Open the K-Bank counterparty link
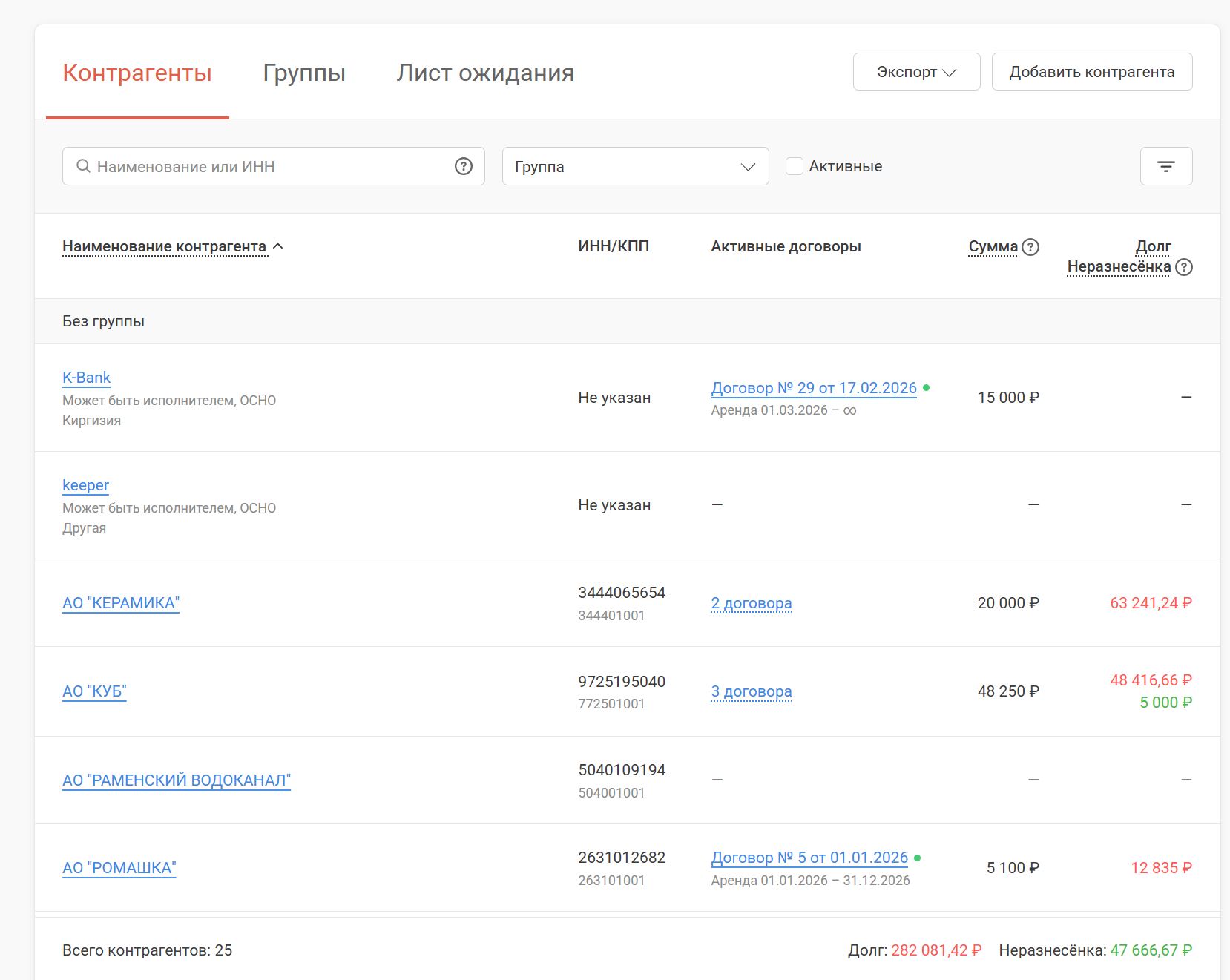 coord(86,378)
